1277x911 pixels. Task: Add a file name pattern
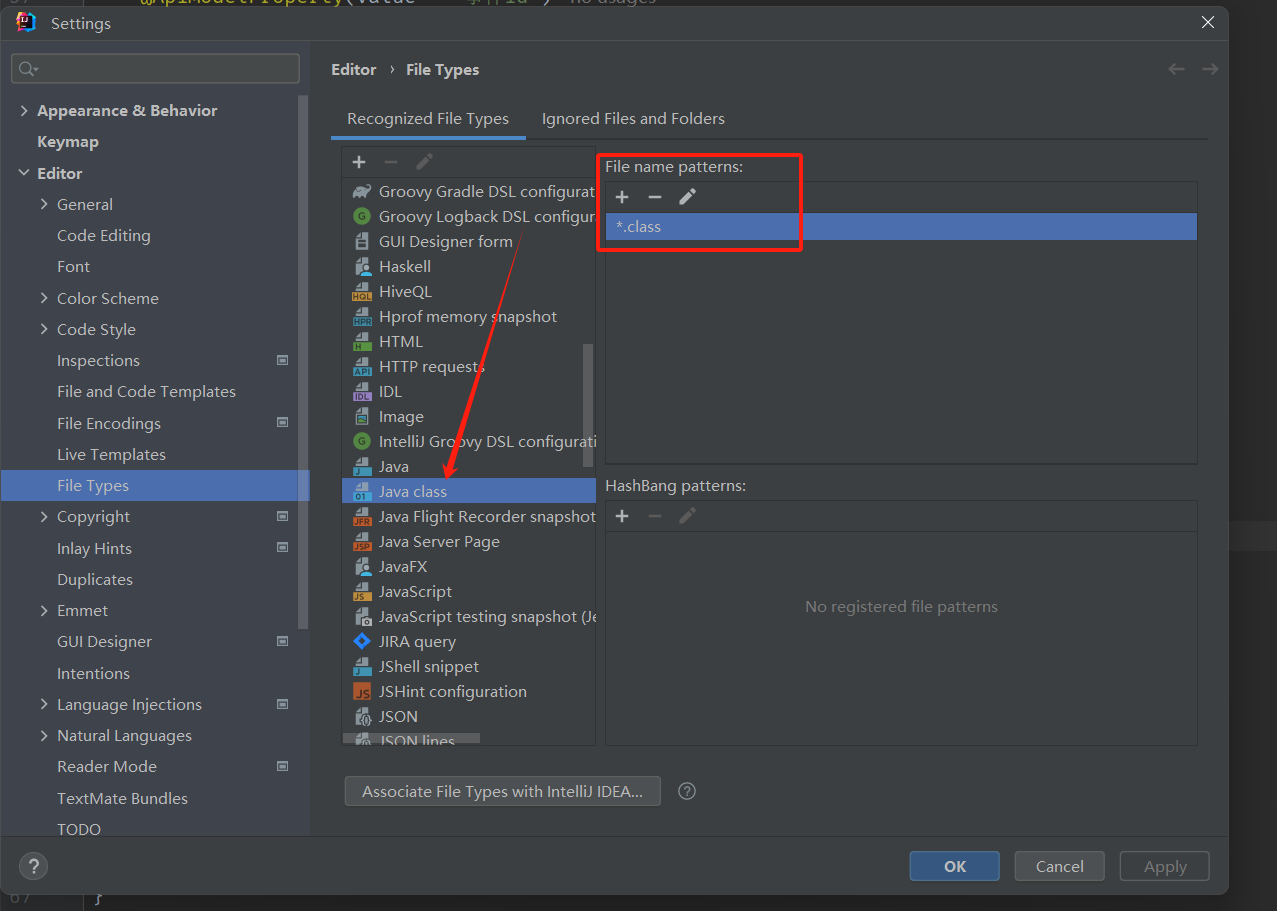coord(622,197)
